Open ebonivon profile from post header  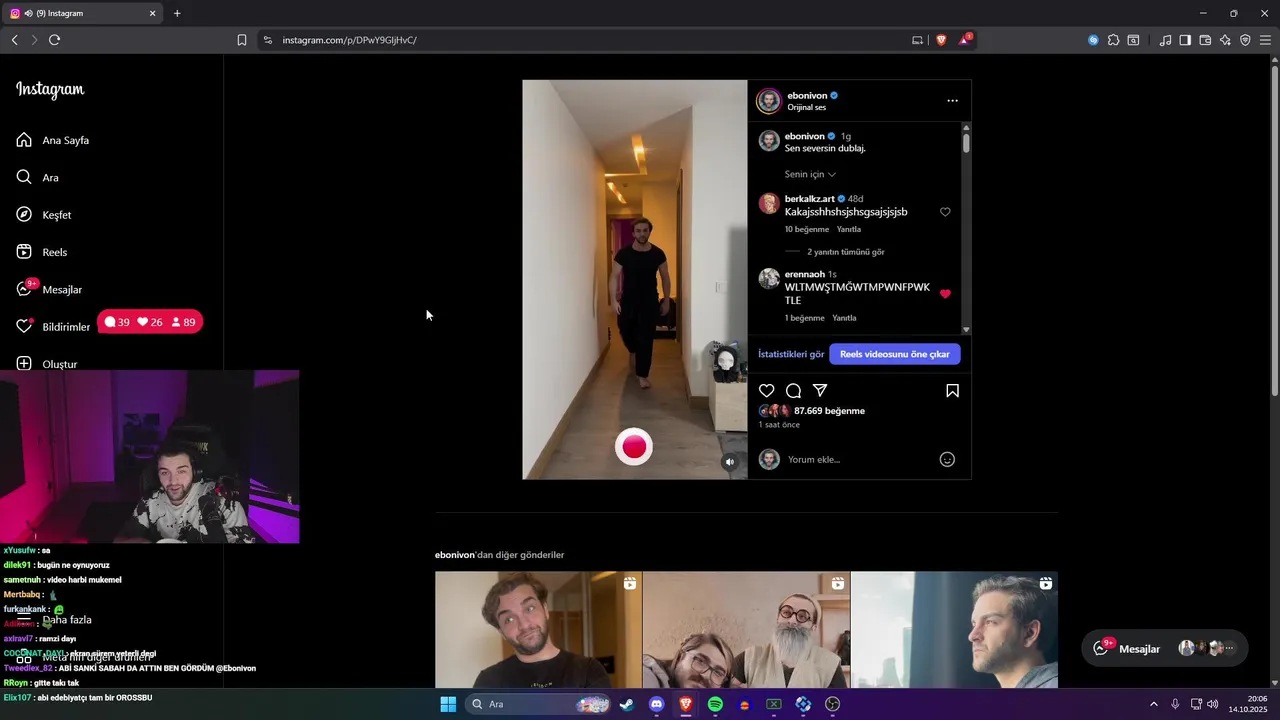(807, 96)
